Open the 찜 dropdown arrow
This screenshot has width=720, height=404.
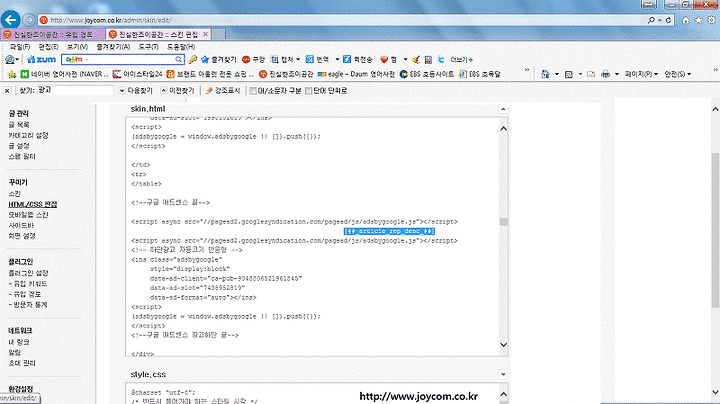coord(405,59)
